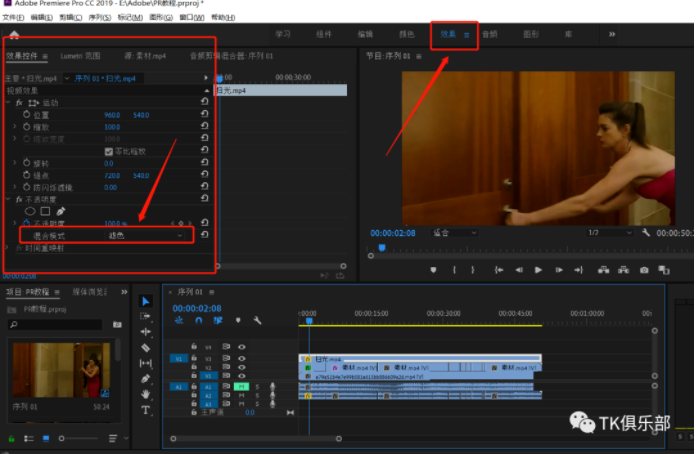Screen dimensions: 696x454
Task: Click Program Monitor zoom scroll bar
Action: click(532, 256)
